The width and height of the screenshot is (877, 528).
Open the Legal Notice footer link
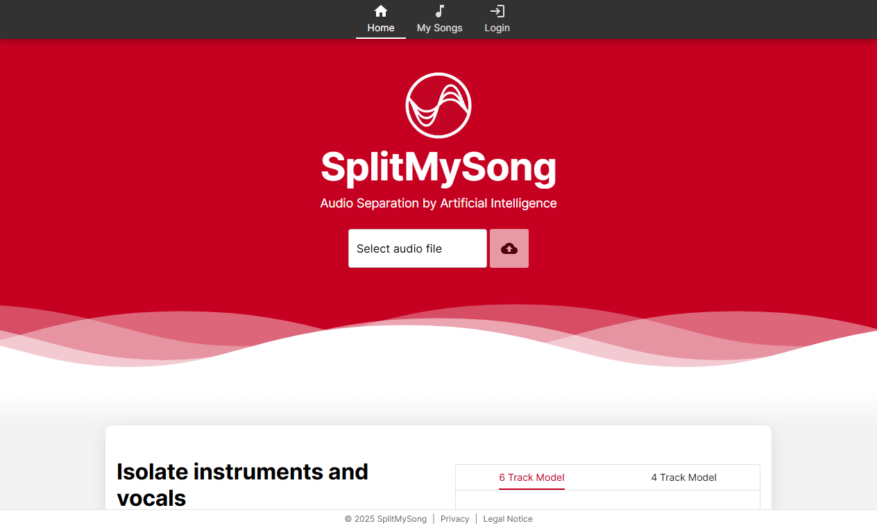[x=507, y=519]
